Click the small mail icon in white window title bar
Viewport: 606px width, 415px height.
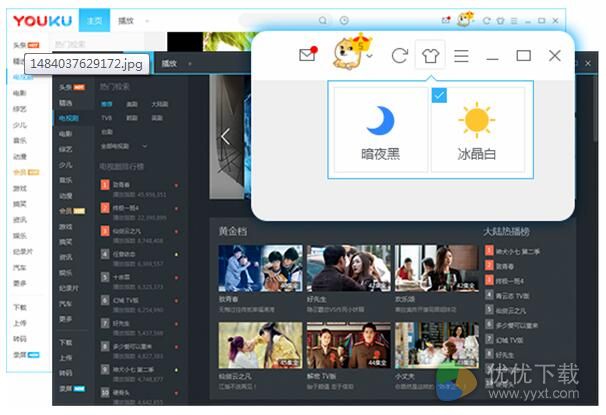(x=446, y=20)
